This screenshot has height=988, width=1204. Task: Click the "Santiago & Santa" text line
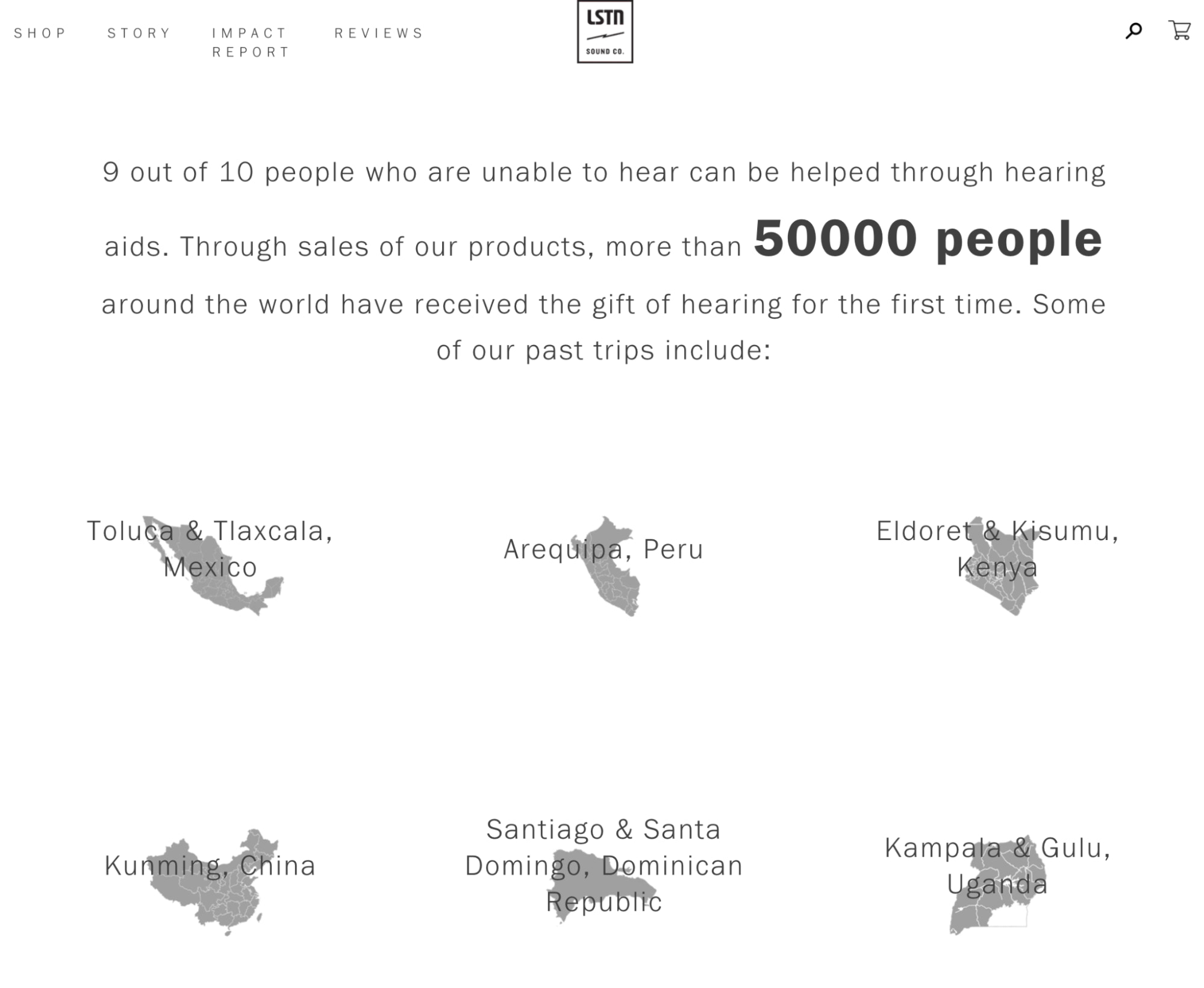603,829
